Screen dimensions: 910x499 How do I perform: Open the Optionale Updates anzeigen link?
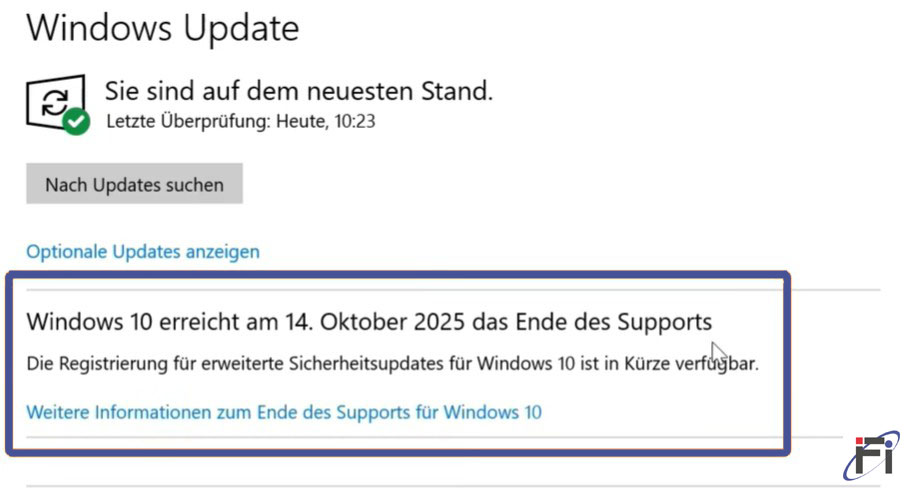[x=143, y=251]
